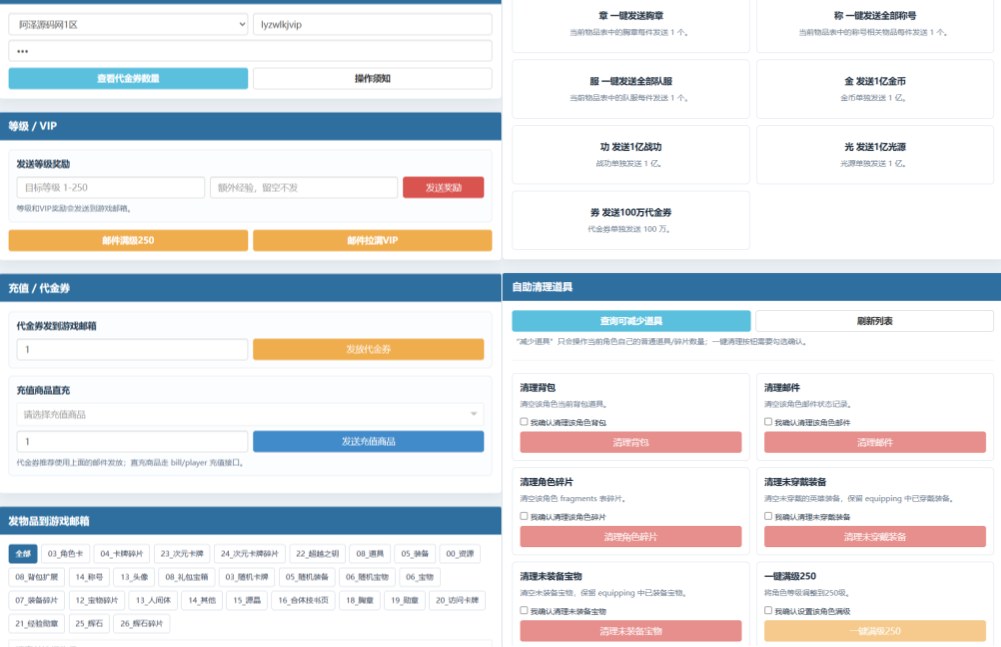Select the 14_称号 category tag
This screenshot has height=647, width=1001.
coord(89,577)
